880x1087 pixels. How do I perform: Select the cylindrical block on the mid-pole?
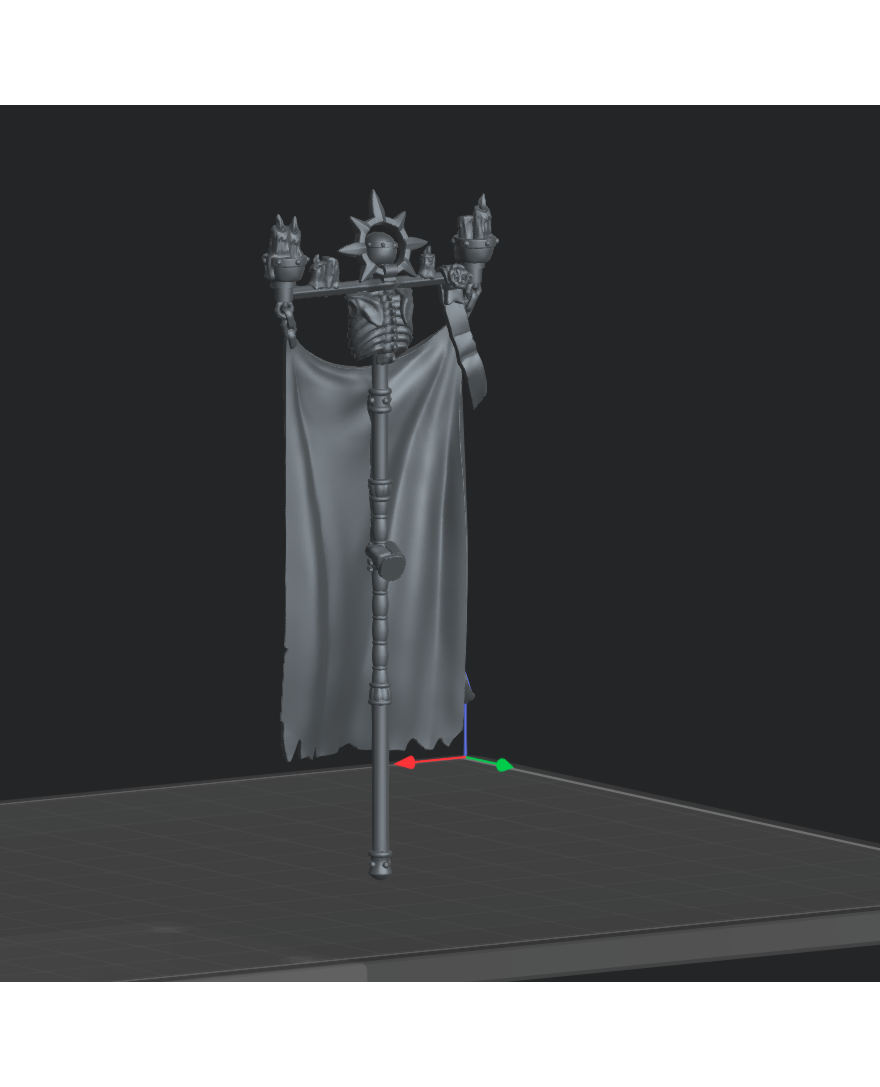click(386, 561)
